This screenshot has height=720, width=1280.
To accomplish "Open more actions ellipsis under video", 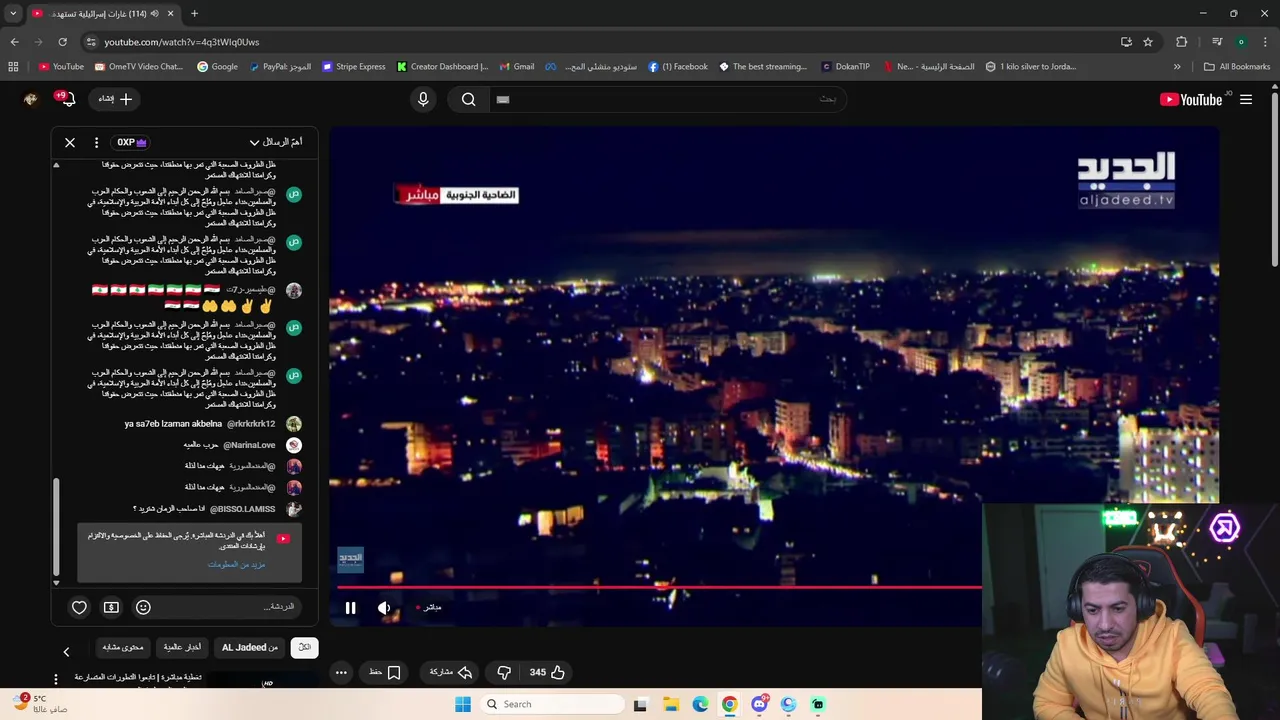I will pos(341,672).
